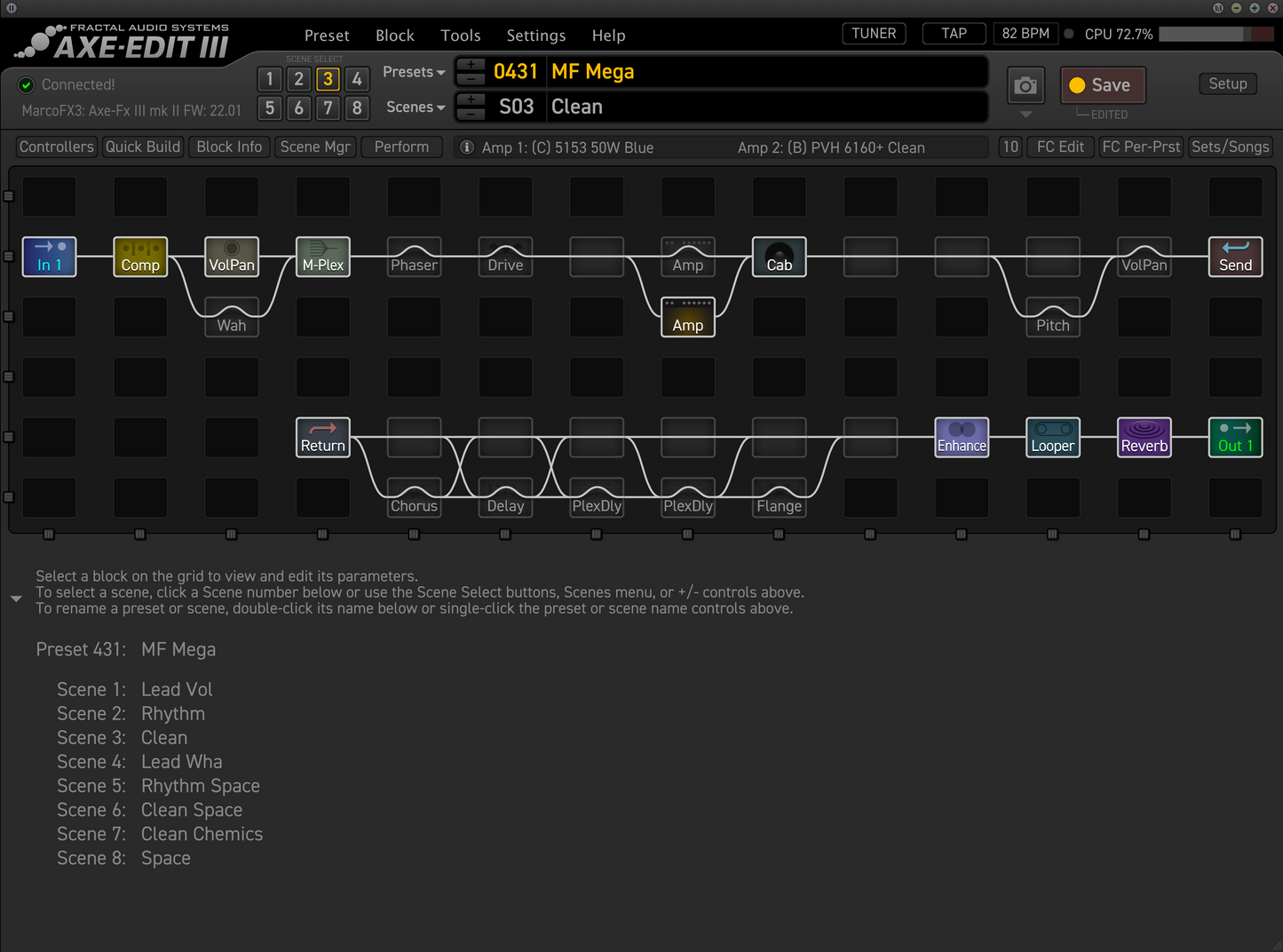This screenshot has height=952, width=1283.
Task: Select the Enhance block
Action: coord(962,438)
